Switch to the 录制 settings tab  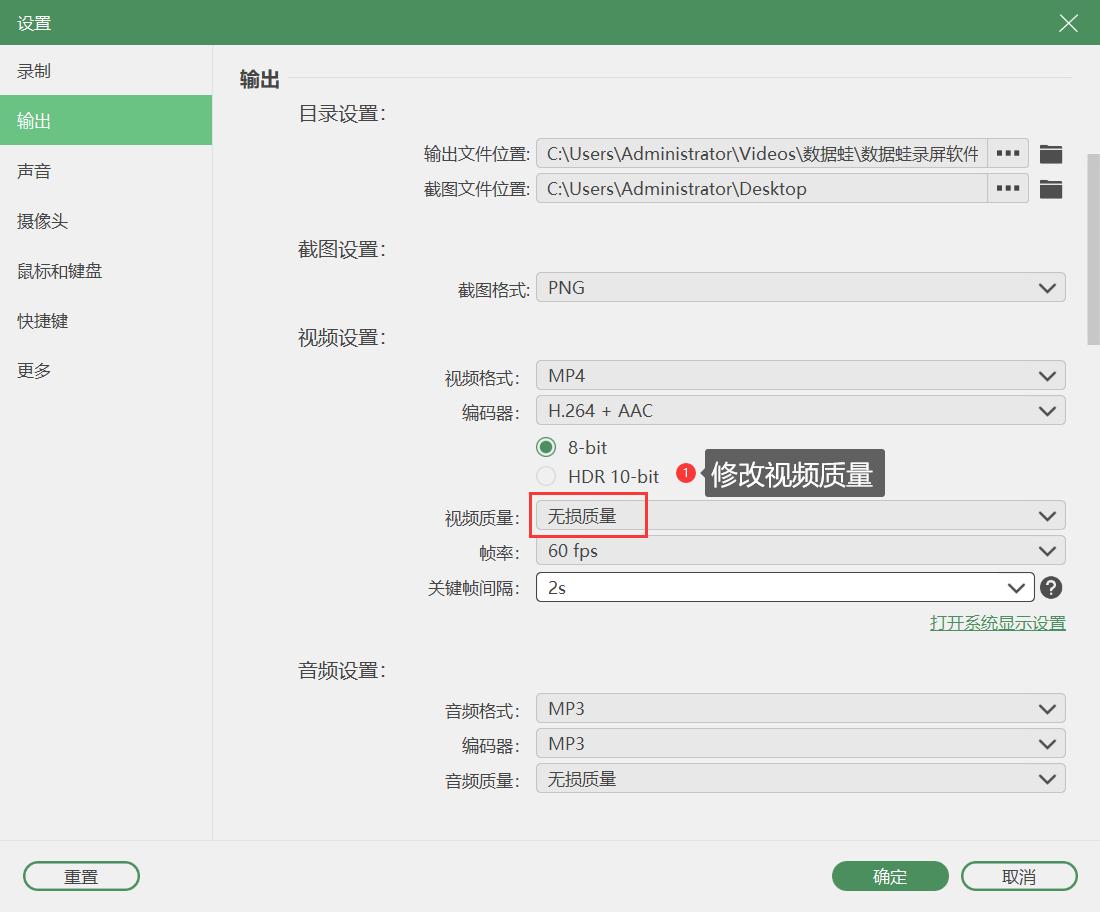tap(33, 70)
